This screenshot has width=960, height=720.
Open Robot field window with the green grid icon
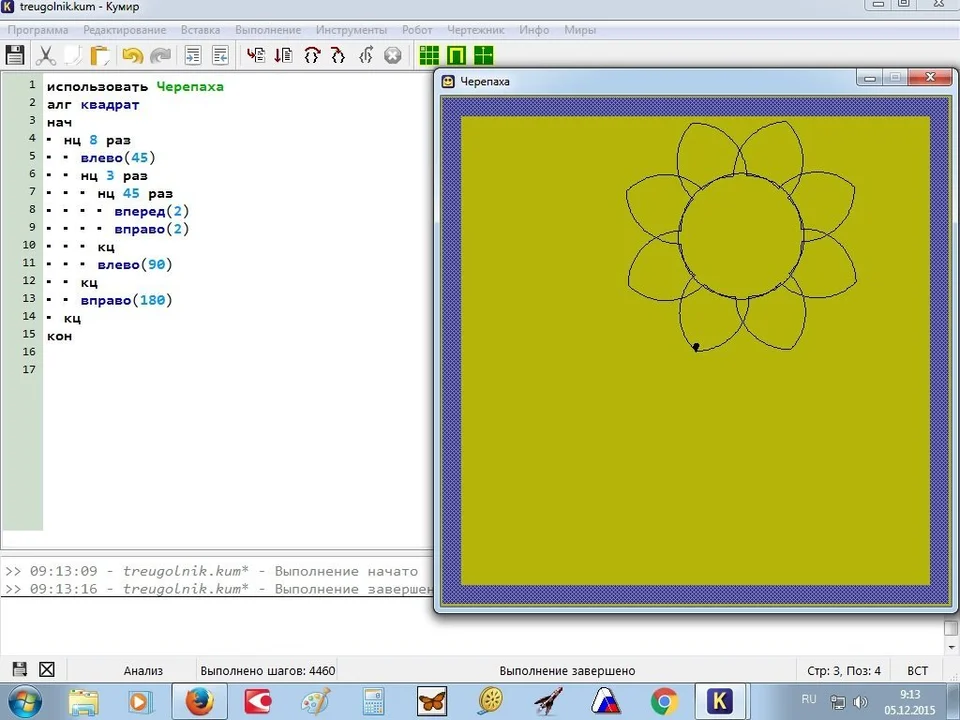click(x=429, y=56)
